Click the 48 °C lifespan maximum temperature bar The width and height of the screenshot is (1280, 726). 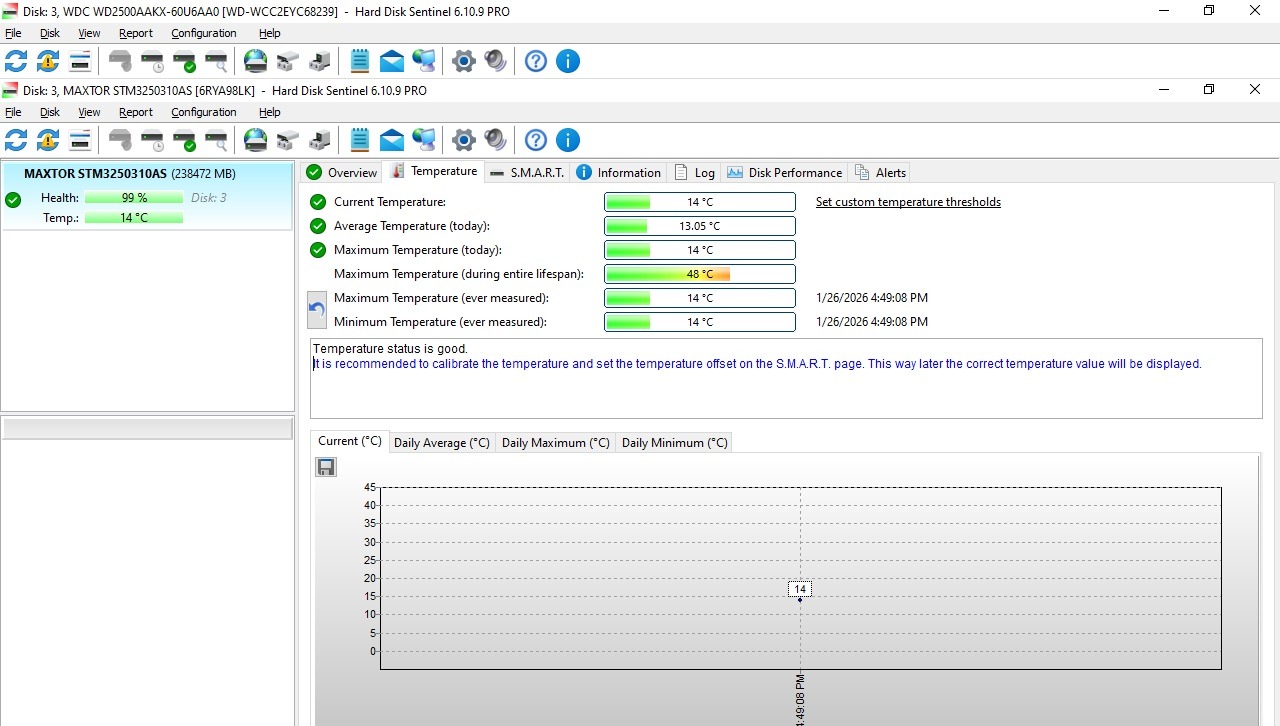(699, 274)
